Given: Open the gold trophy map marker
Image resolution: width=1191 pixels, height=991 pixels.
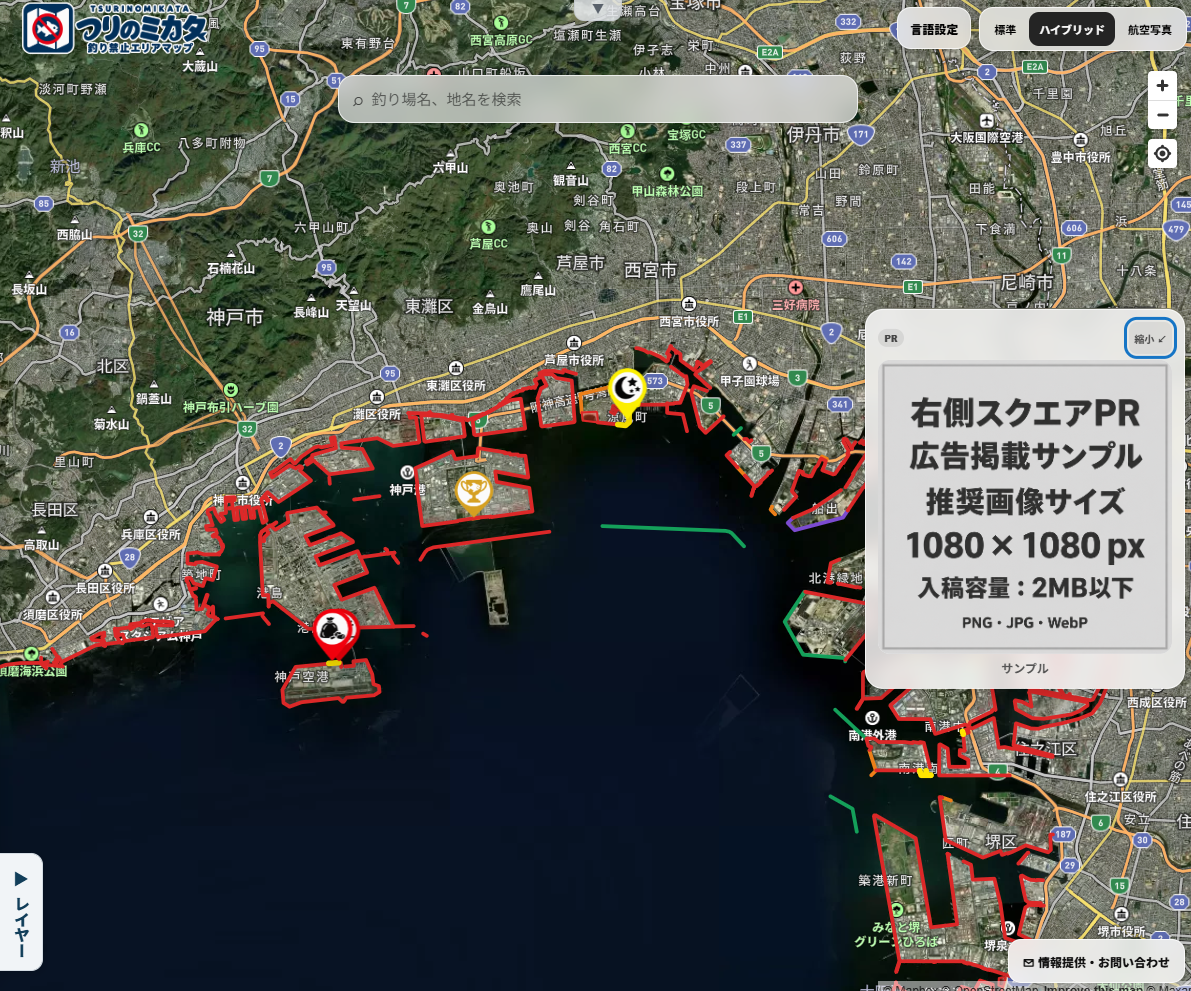Looking at the screenshot, I should point(473,492).
